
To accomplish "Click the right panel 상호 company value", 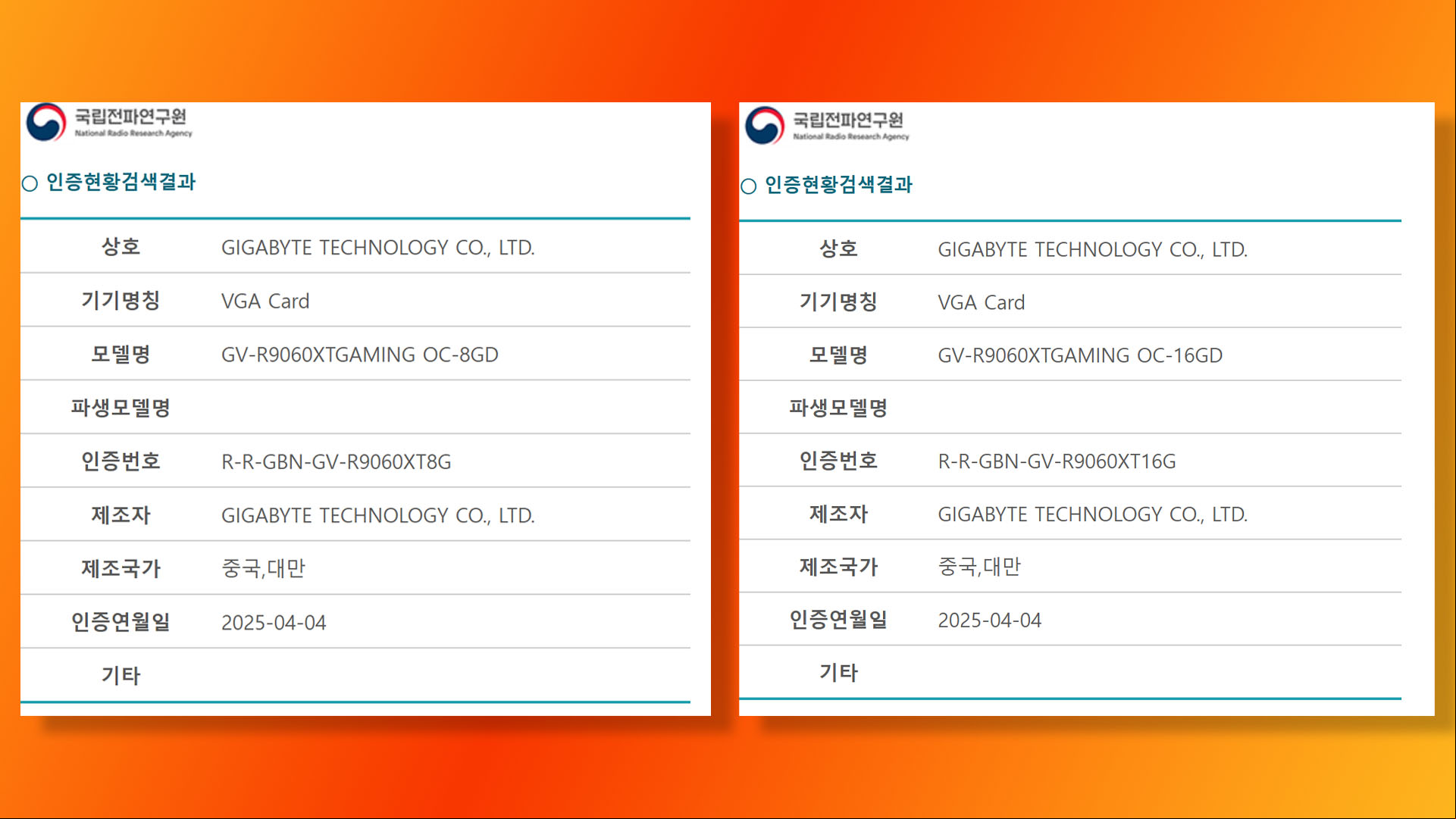I will 1093,249.
